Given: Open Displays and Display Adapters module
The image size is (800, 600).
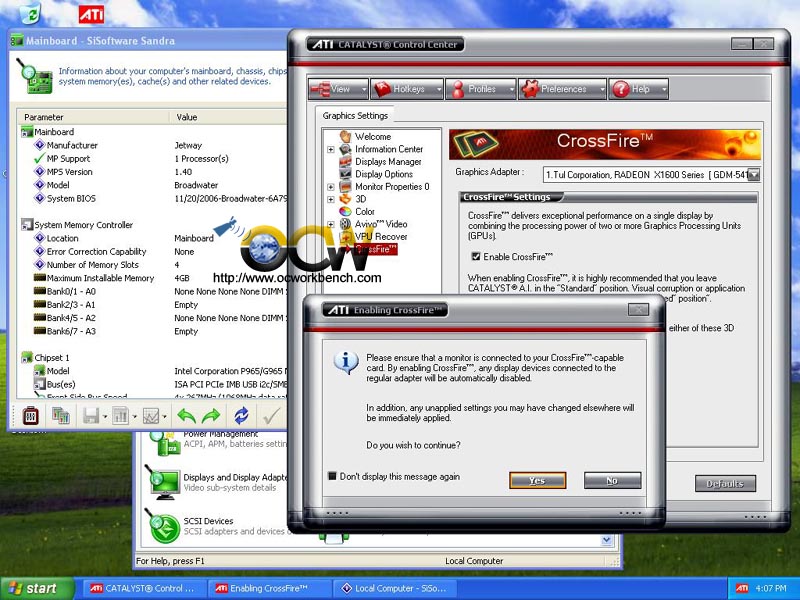Looking at the screenshot, I should (x=215, y=483).
